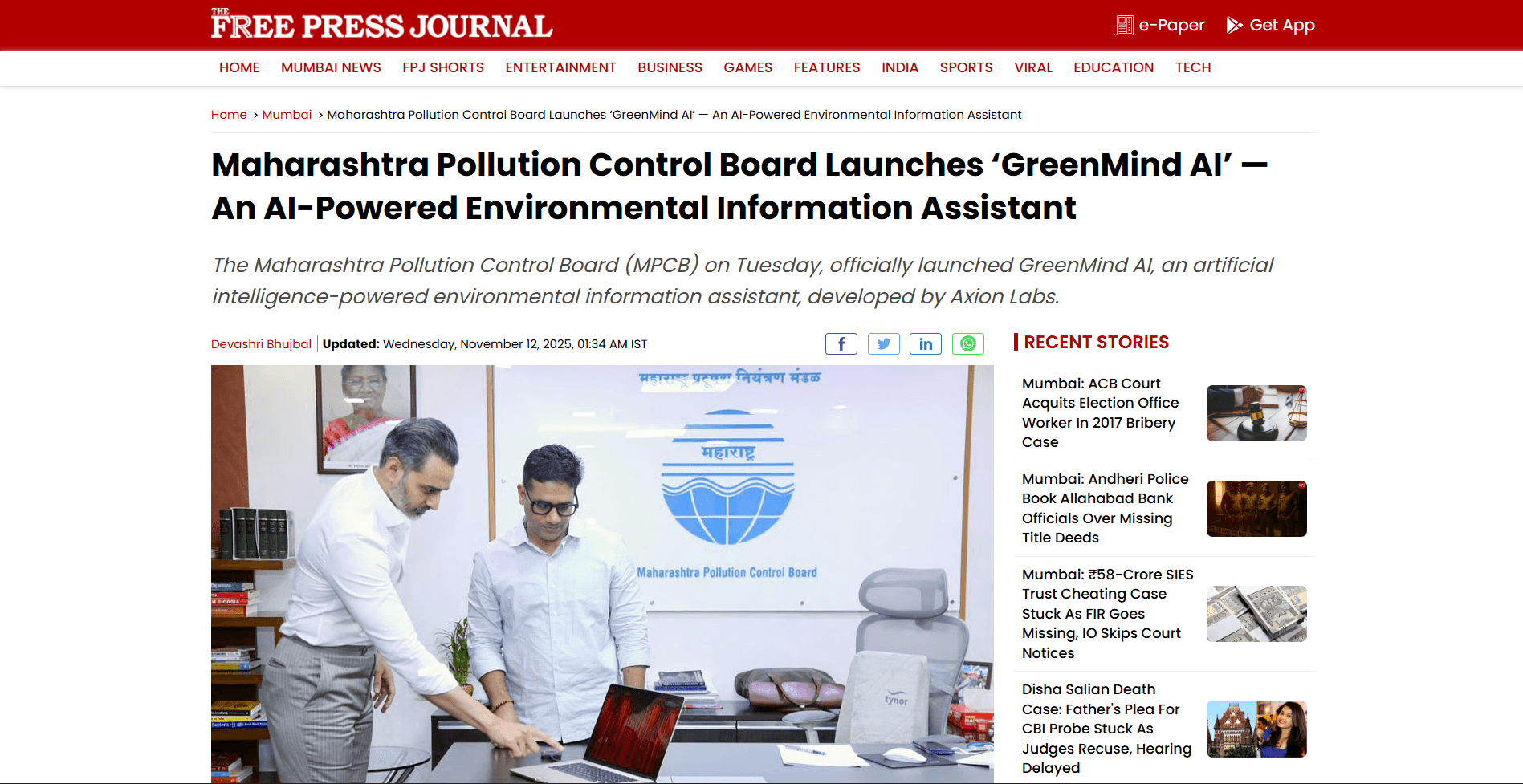Open the FEATURES section
The image size is (1523, 784).
pyautogui.click(x=827, y=67)
